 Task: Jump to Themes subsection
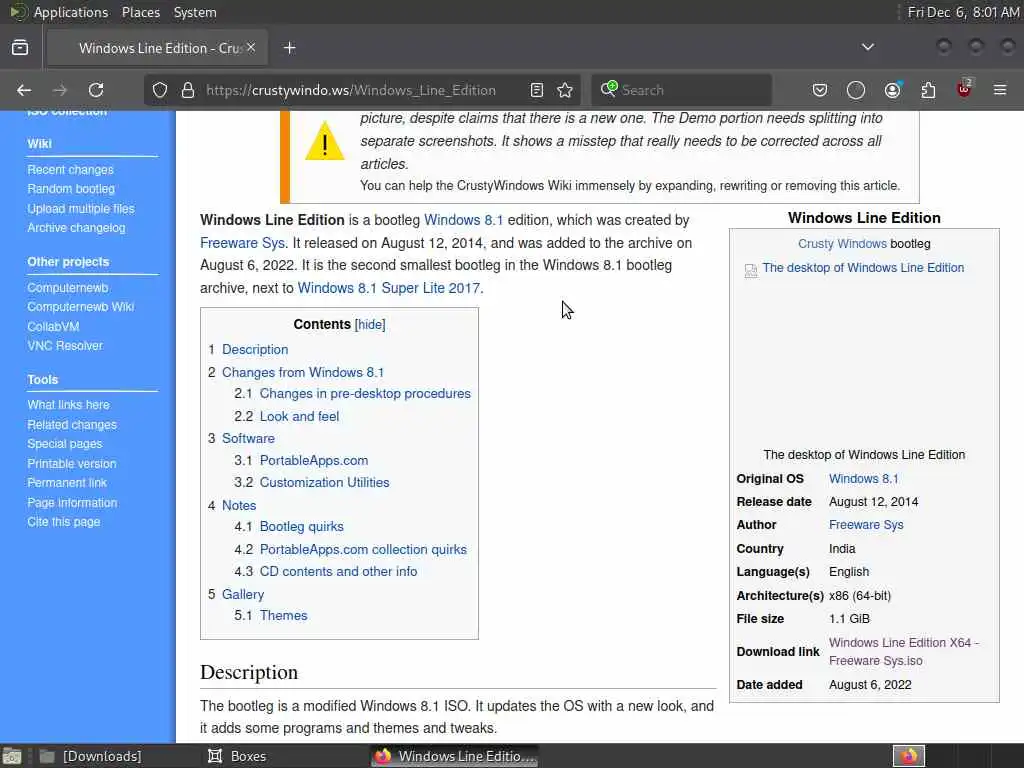tap(283, 616)
